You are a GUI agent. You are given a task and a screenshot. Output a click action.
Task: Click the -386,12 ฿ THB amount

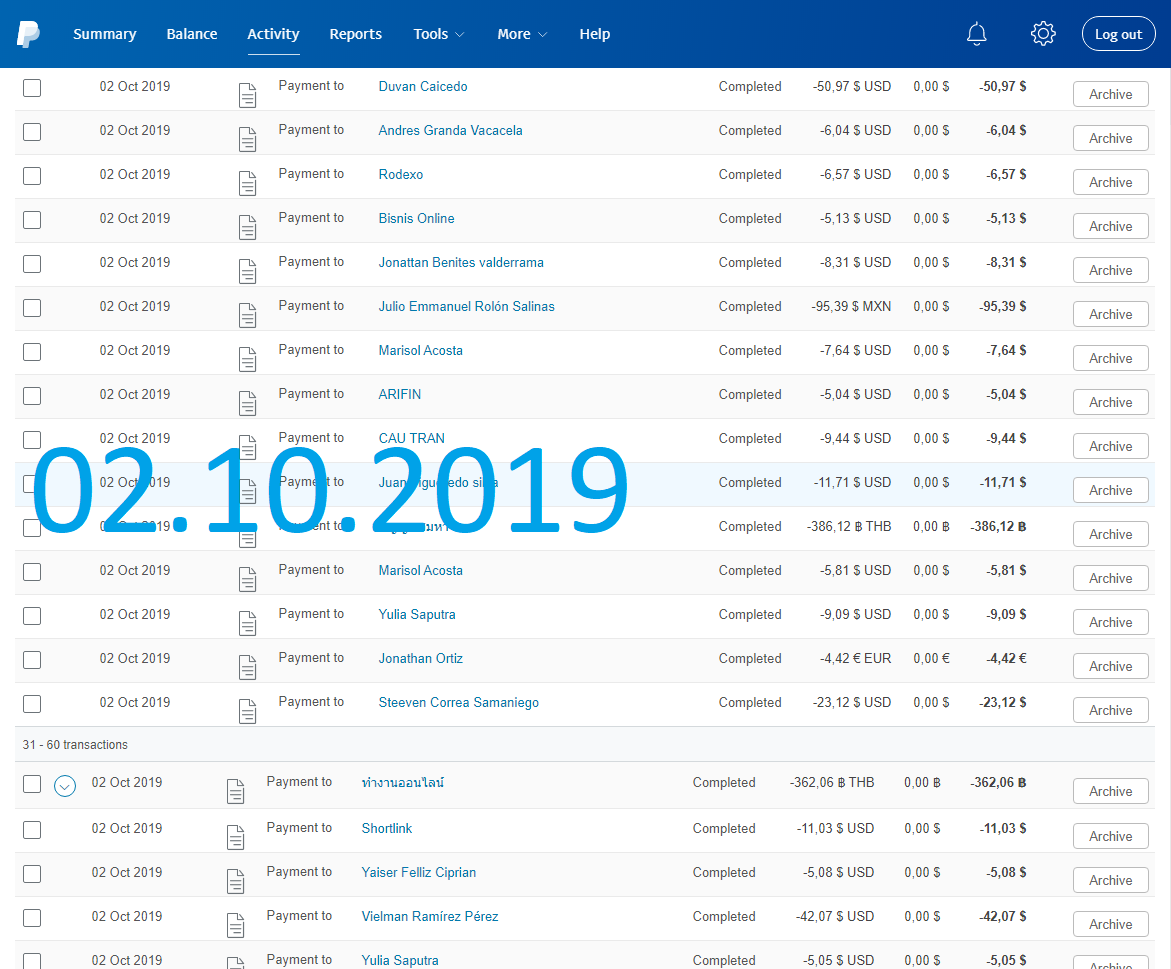coord(849,527)
